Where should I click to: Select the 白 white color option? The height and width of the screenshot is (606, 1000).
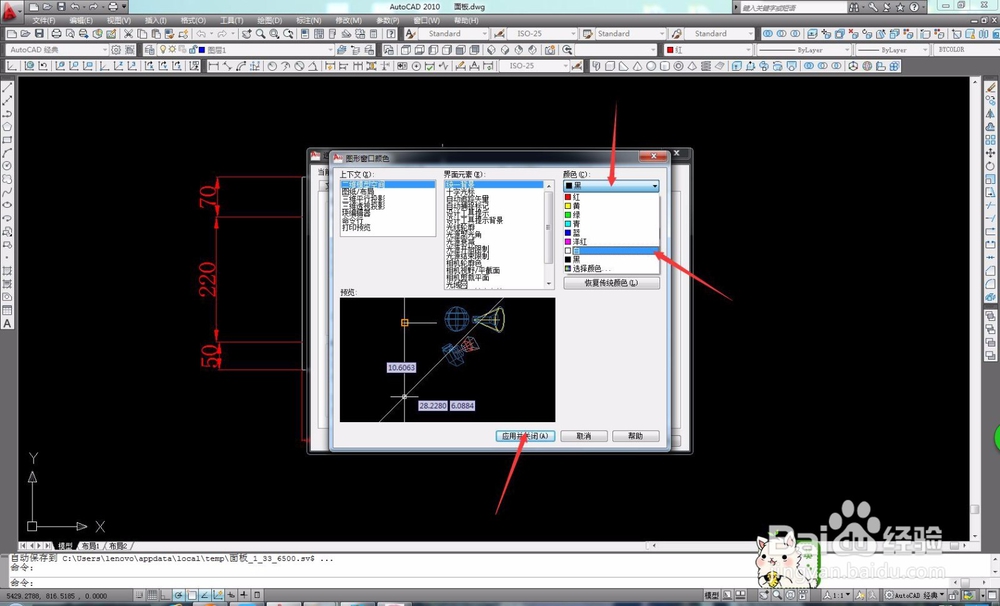coord(611,251)
